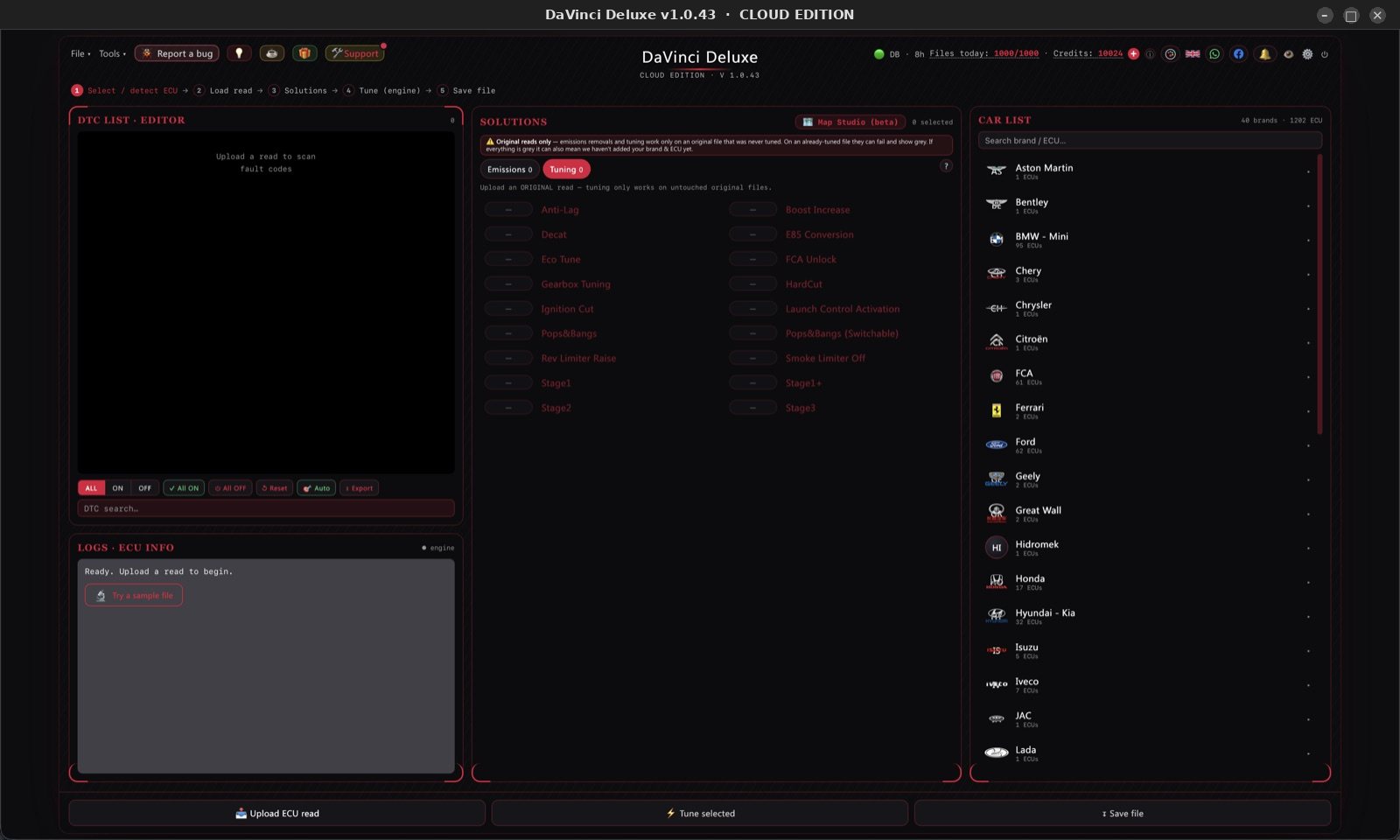Toggle the Decat switch
This screenshot has height=840, width=1400.
(x=508, y=234)
